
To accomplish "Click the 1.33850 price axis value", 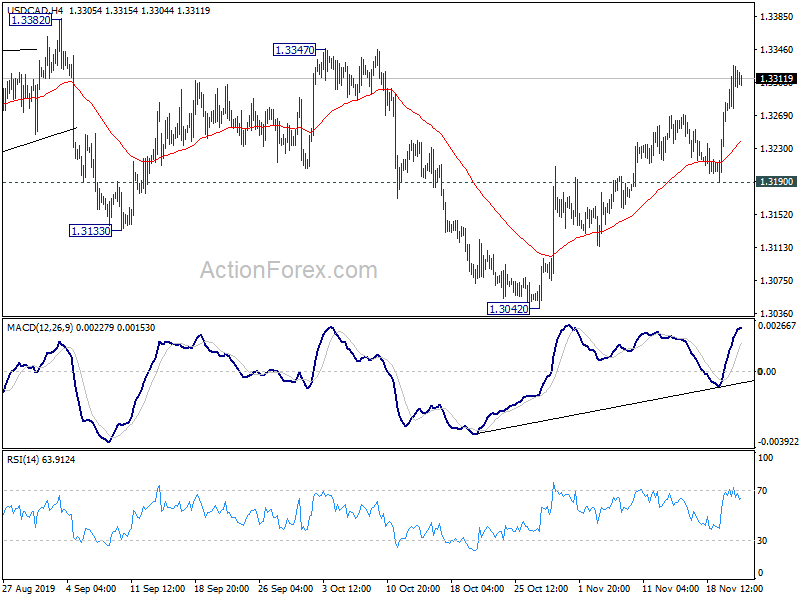I will [776, 16].
